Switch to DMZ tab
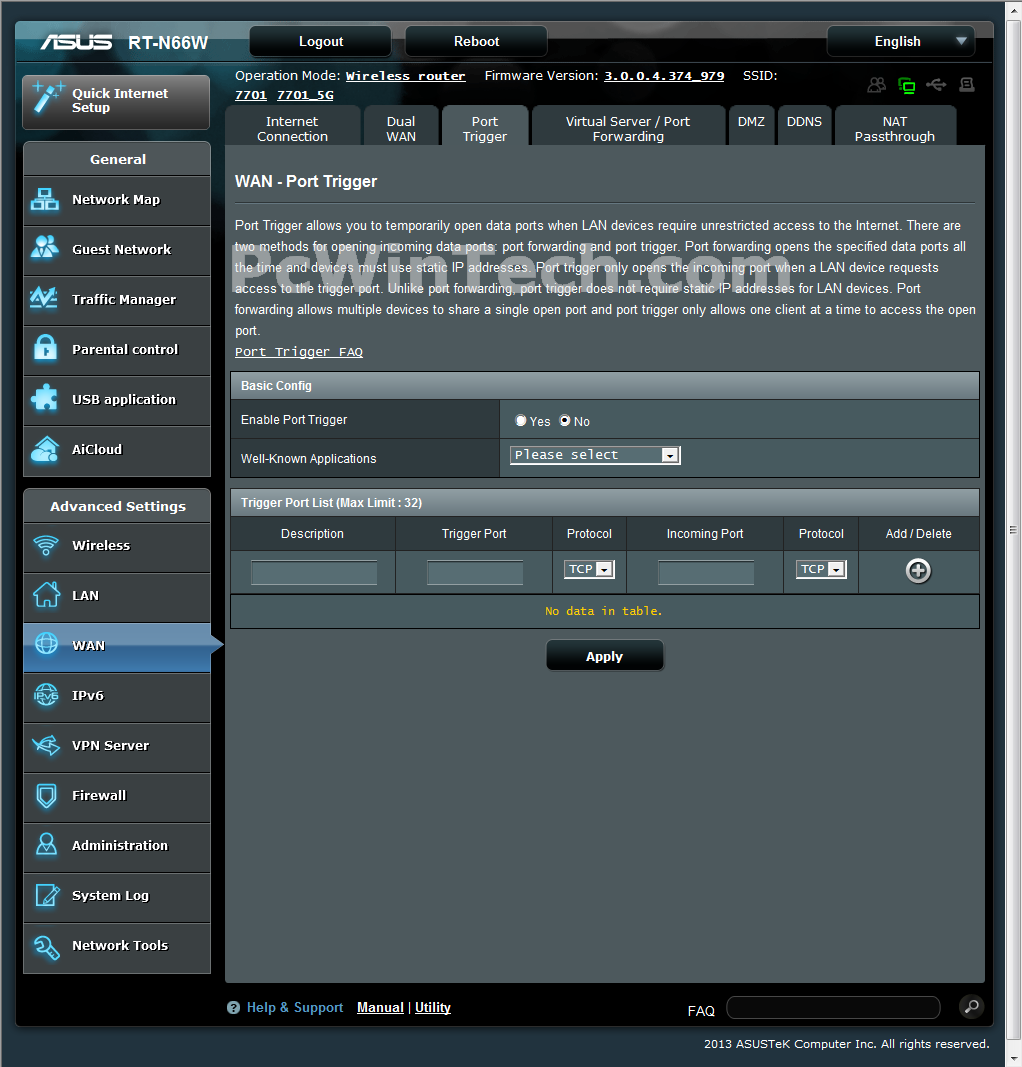The image size is (1022, 1067). tap(751, 125)
